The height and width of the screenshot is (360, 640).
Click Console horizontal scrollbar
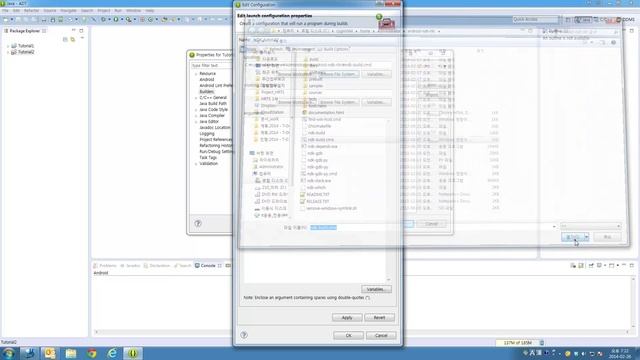[x=362, y=332]
